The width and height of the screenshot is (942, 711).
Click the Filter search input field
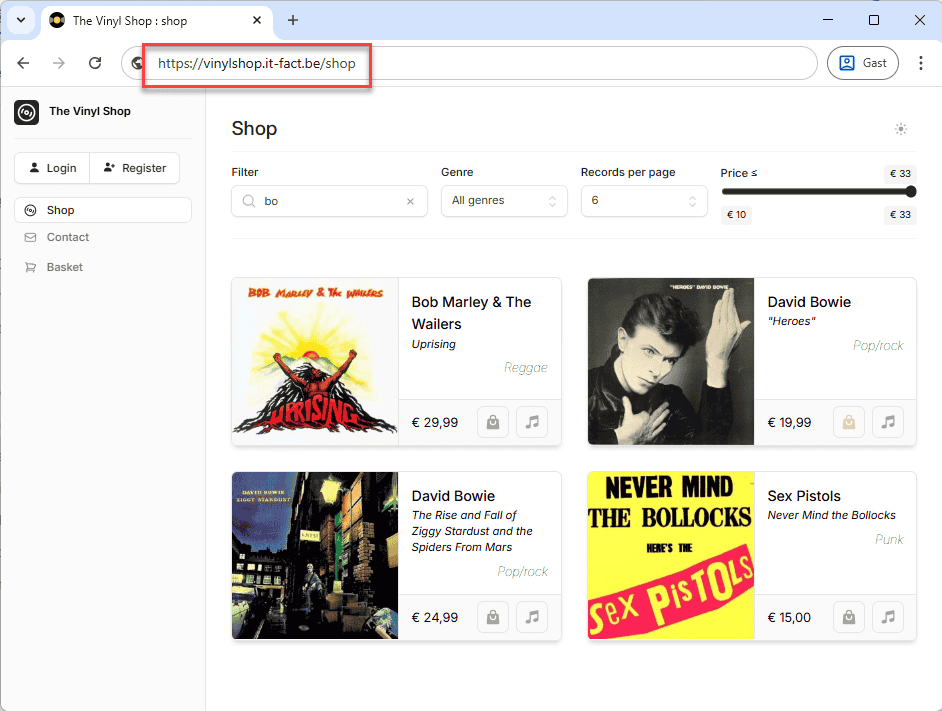coord(329,201)
